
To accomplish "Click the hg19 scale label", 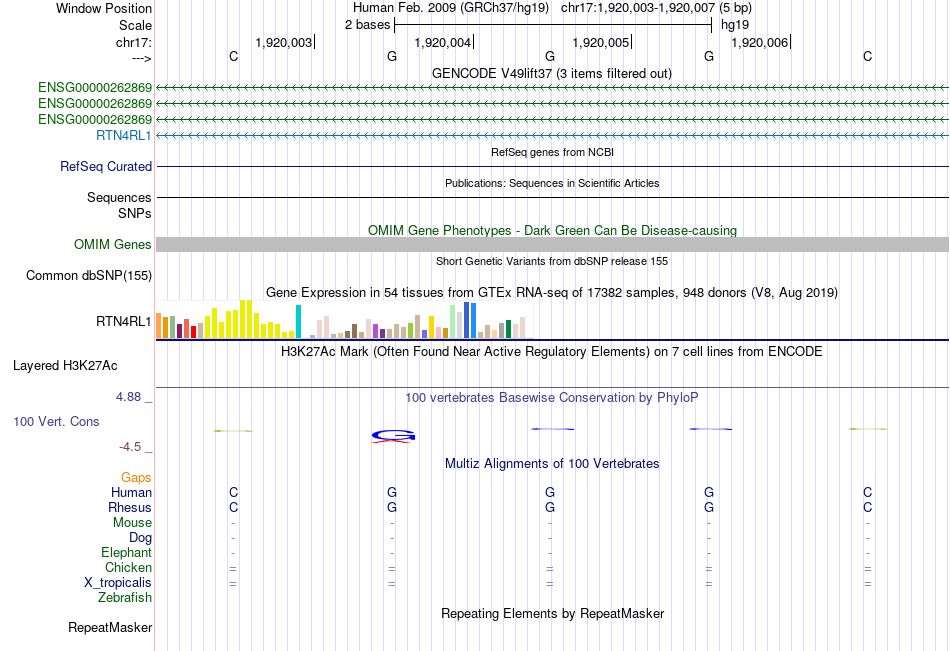I will (x=735, y=25).
